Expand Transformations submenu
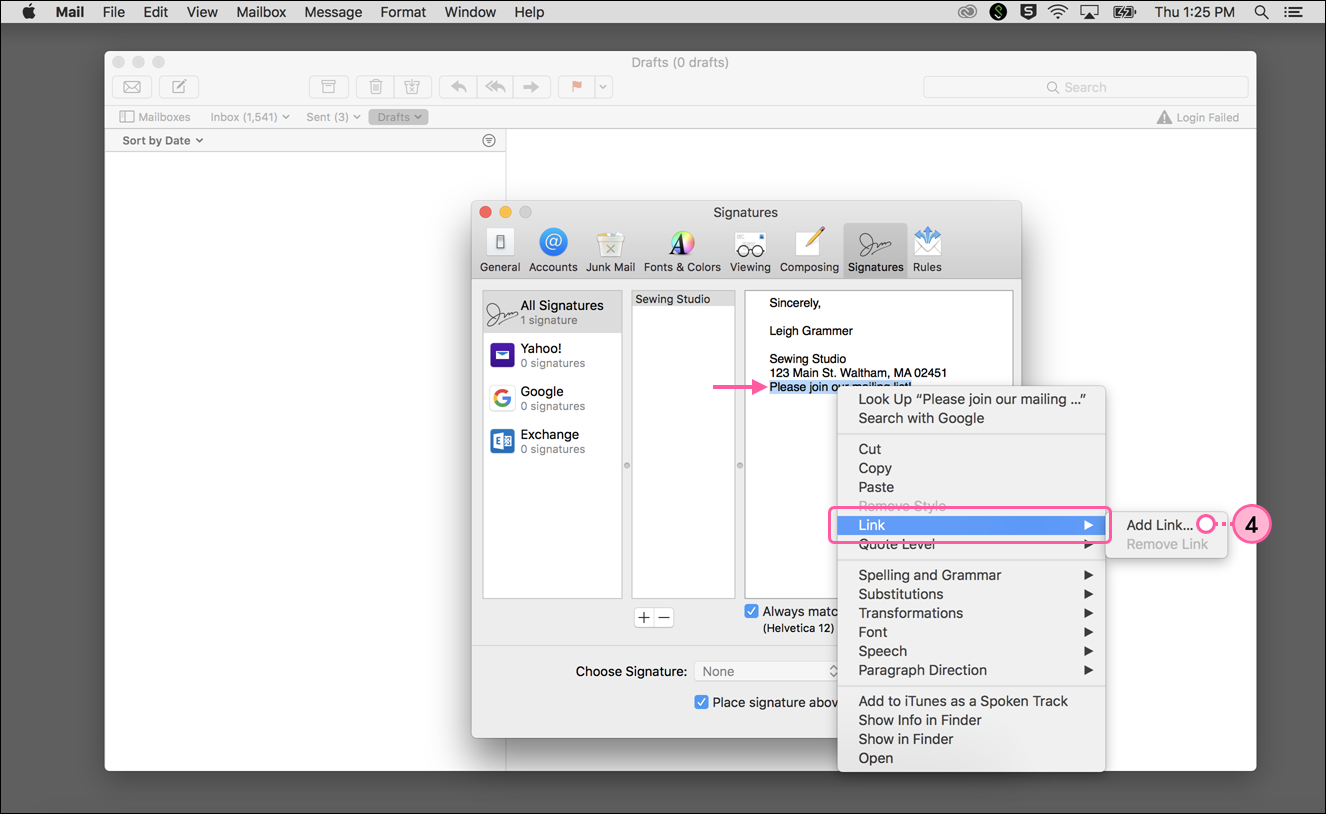The image size is (1326, 814). click(971, 613)
